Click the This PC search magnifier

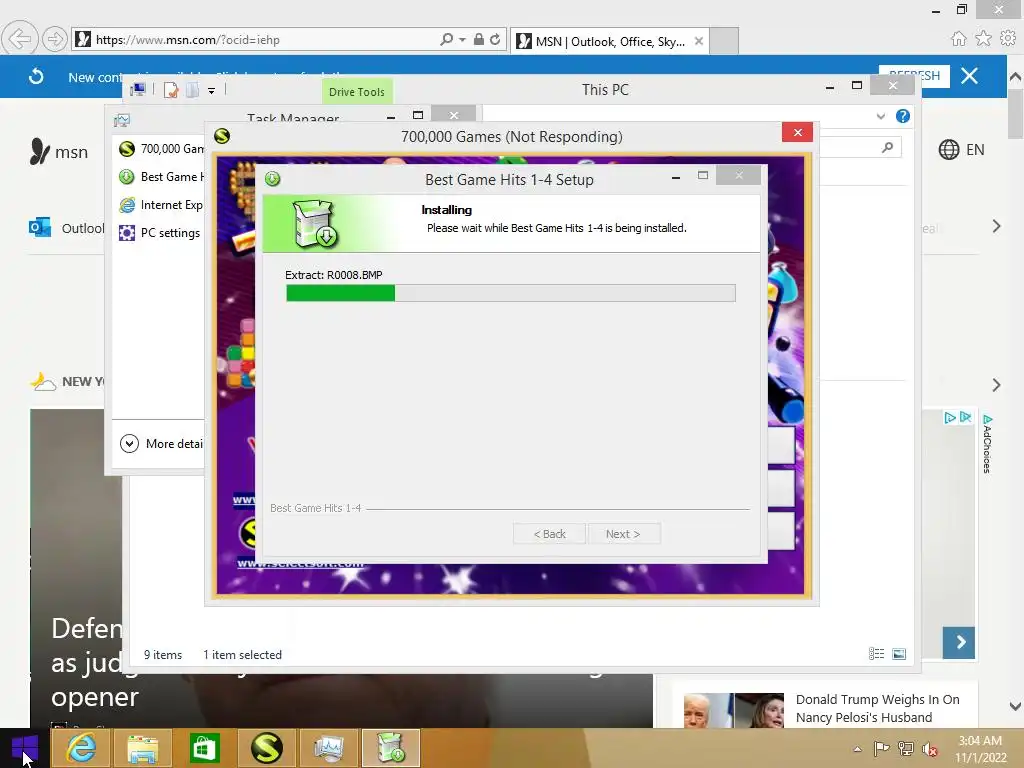coord(887,148)
